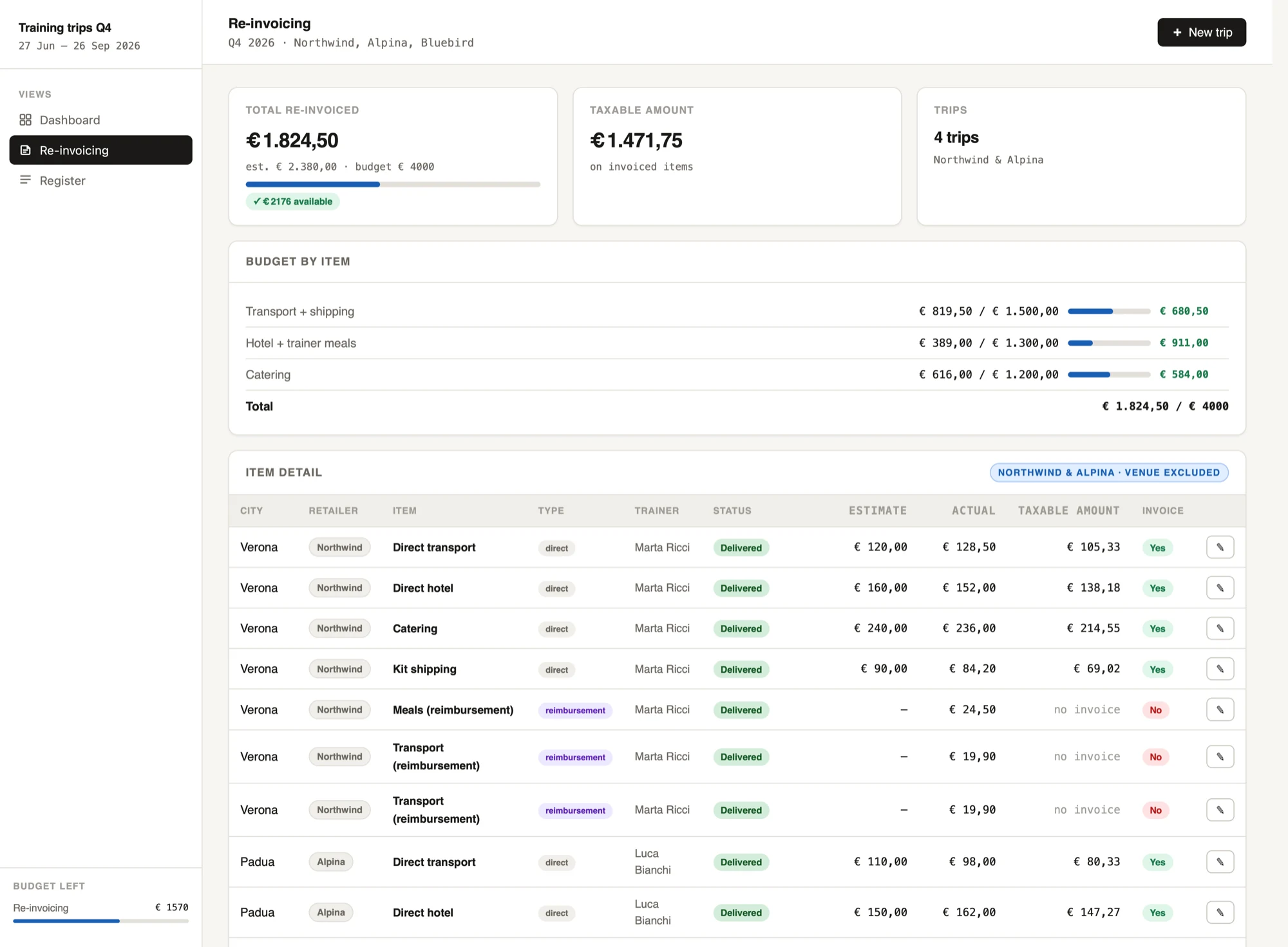Sort by the Actual column header
Screen dimensions: 1288x947
pyautogui.click(x=973, y=511)
